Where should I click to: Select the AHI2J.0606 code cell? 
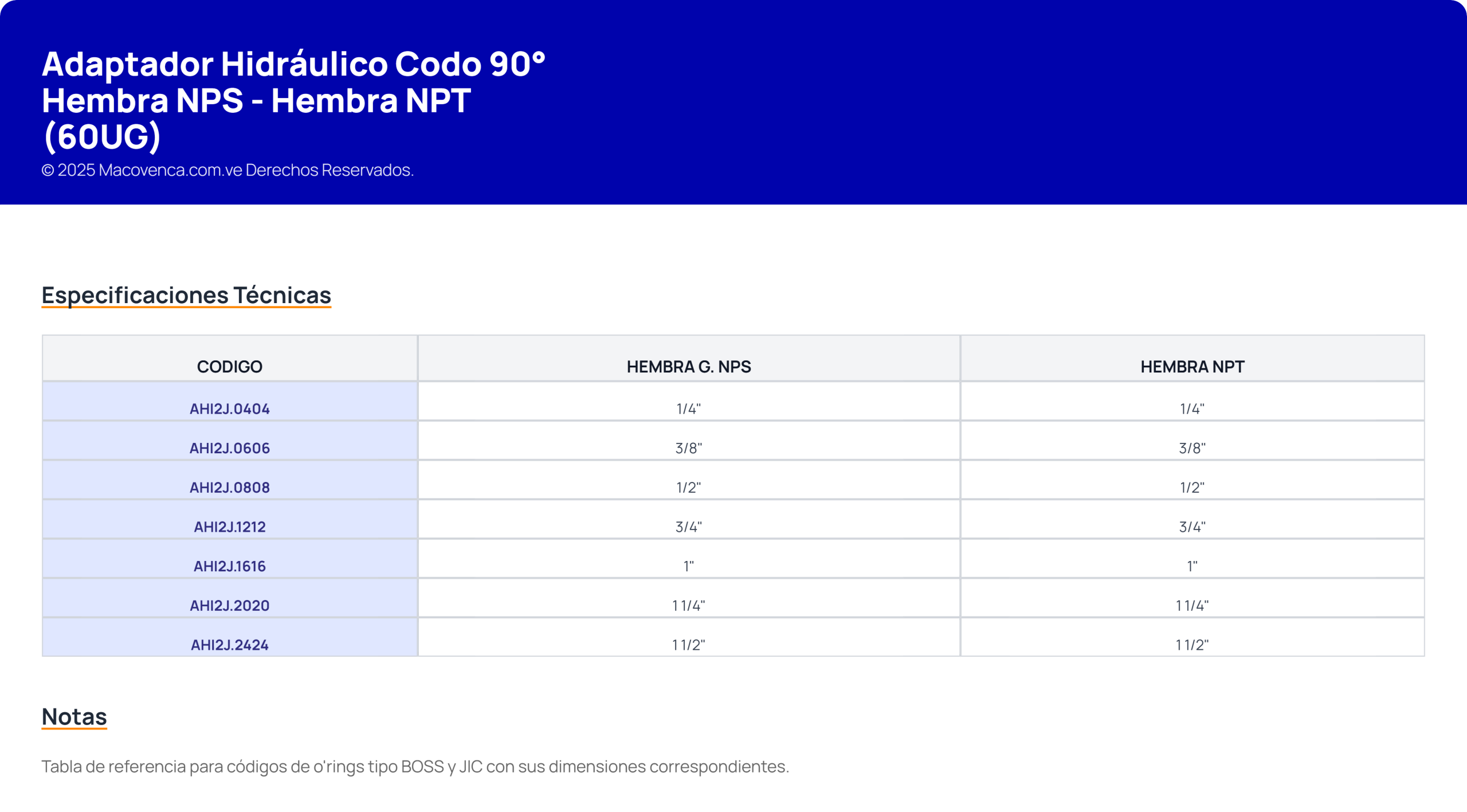pos(230,441)
